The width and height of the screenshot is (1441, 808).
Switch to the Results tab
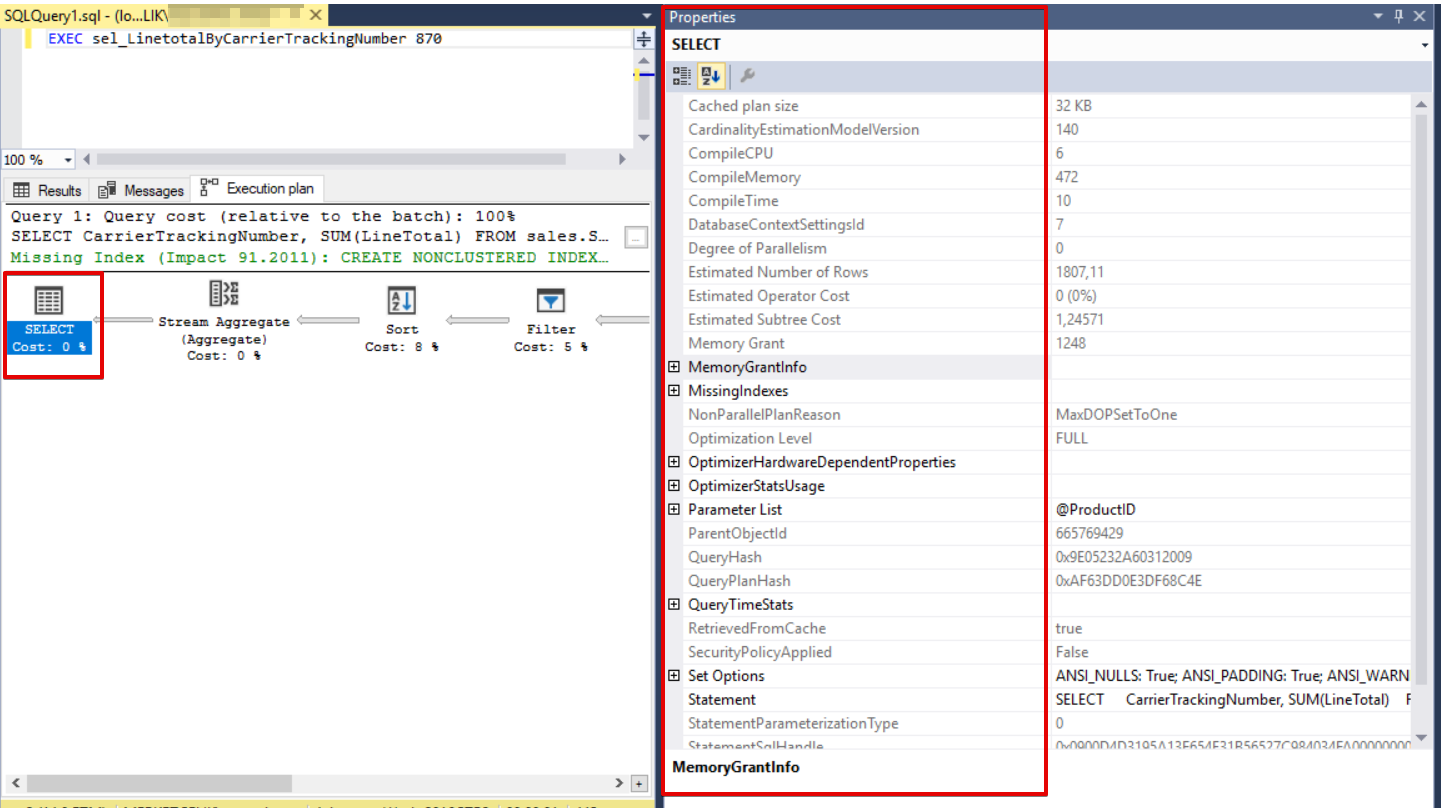coord(47,190)
